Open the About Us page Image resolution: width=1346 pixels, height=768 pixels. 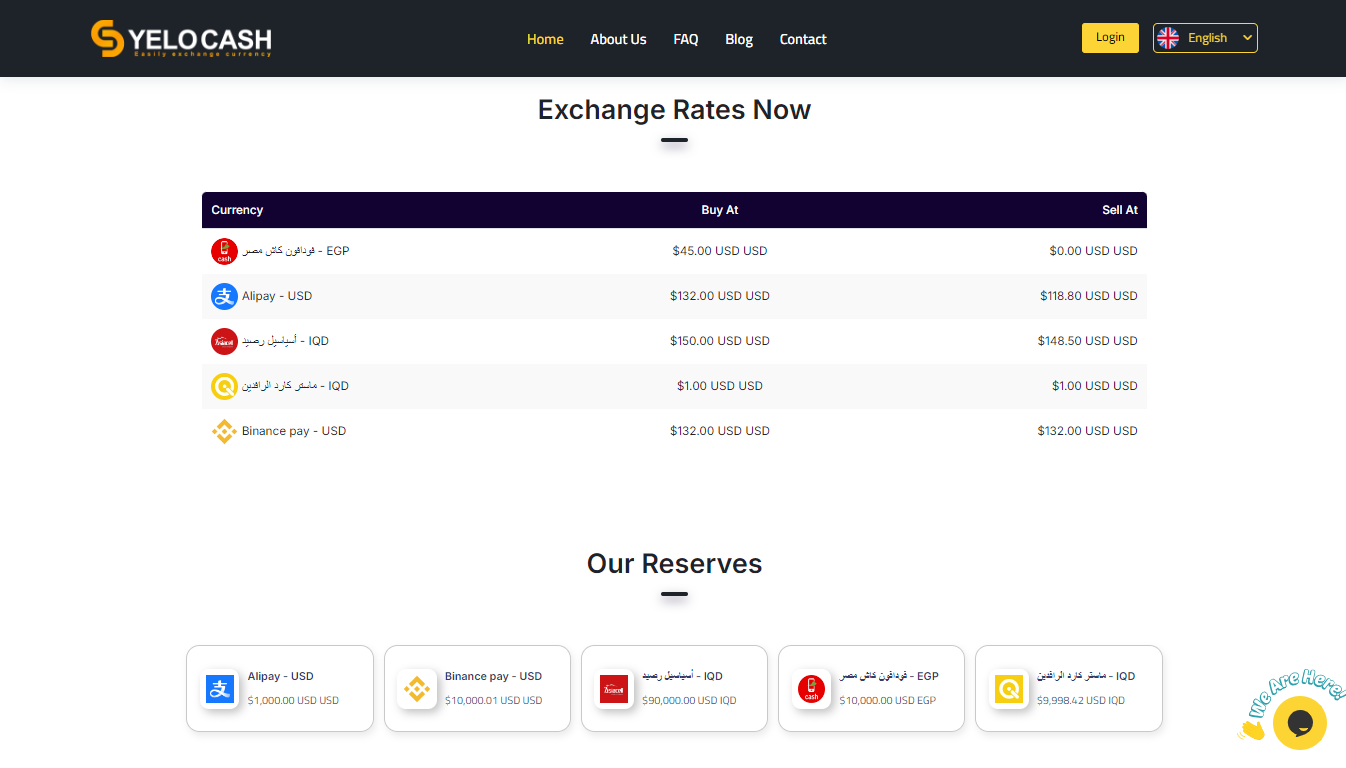618,39
